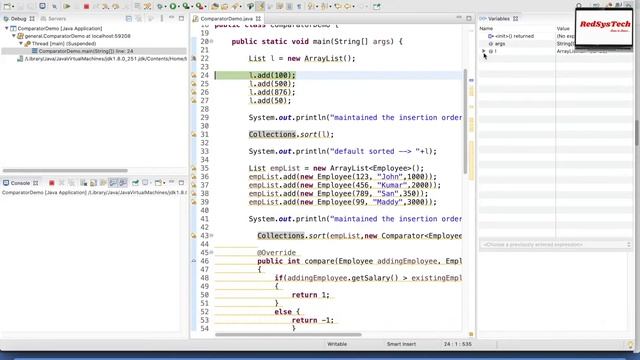Toggle the breakpoint at line 35
Viewport: 640px width, 360px height.
194,168
